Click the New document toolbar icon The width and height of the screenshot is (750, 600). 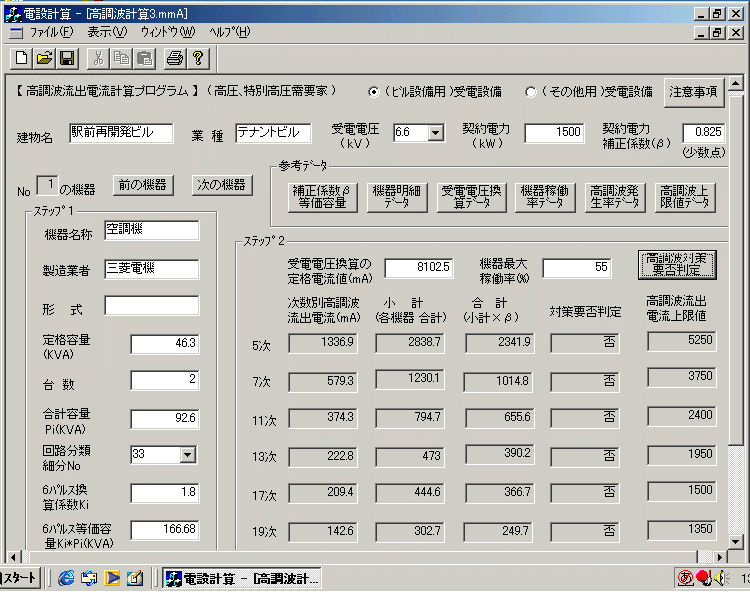point(22,59)
